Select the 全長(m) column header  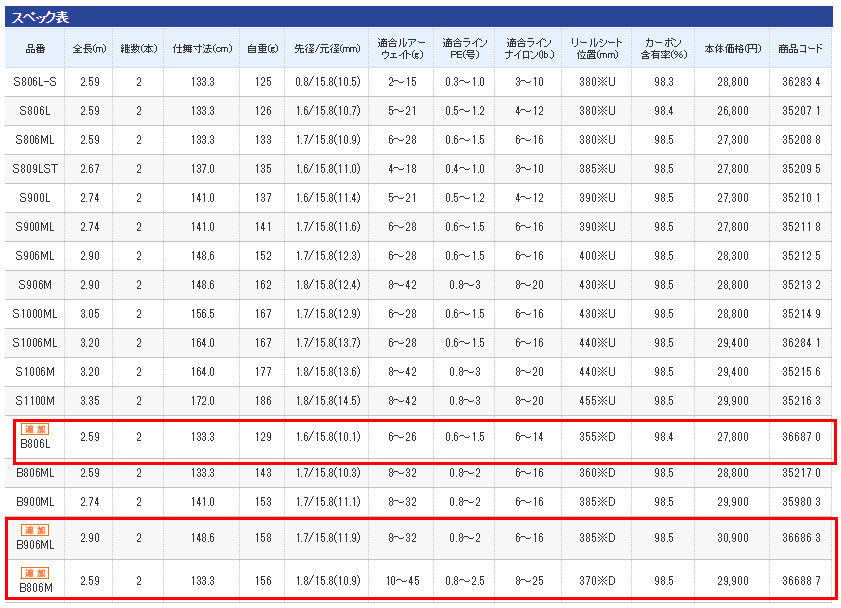tap(90, 49)
